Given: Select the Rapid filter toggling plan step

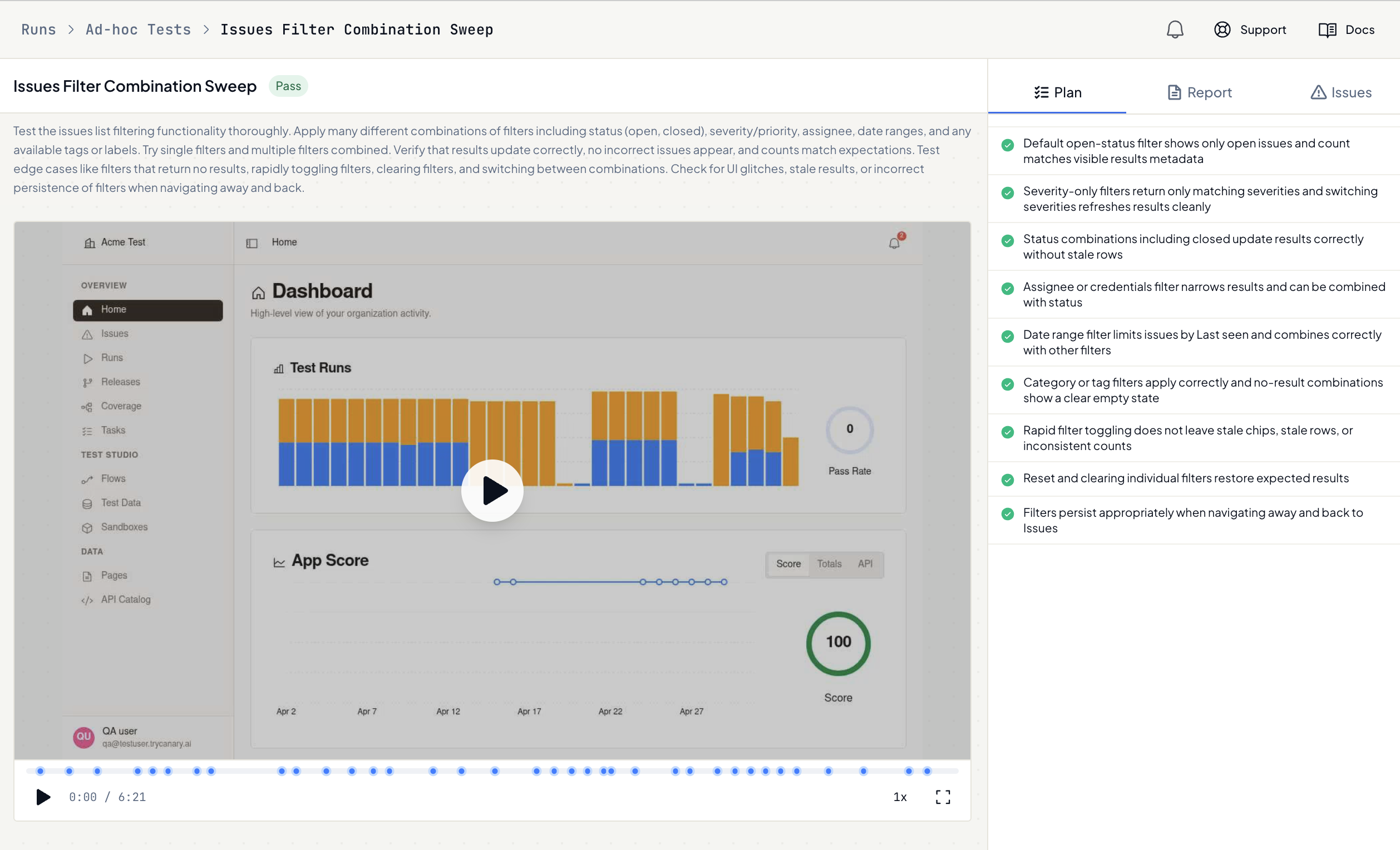Looking at the screenshot, I should click(x=1193, y=437).
